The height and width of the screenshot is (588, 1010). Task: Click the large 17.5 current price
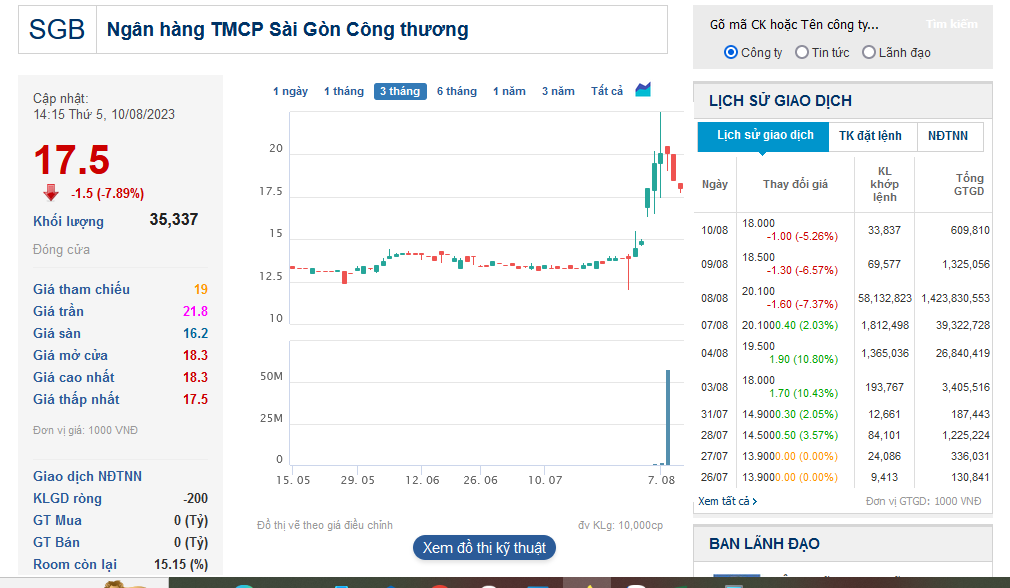(x=71, y=160)
